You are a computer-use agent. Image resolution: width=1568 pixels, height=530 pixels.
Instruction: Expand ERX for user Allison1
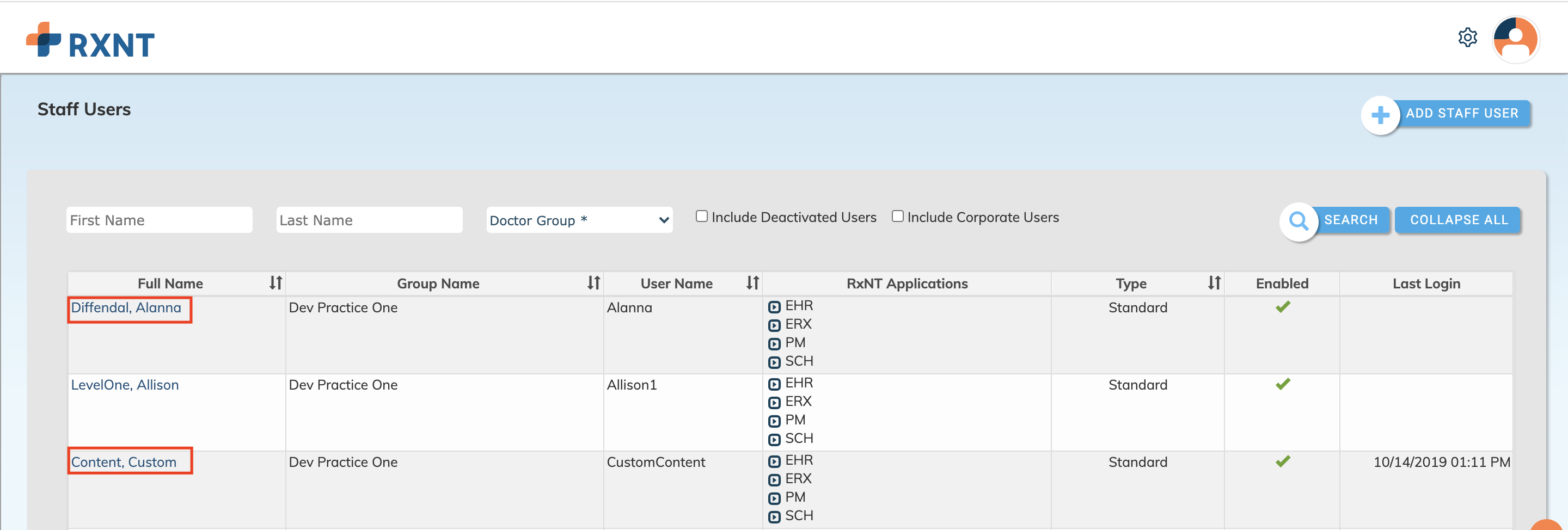pos(774,403)
